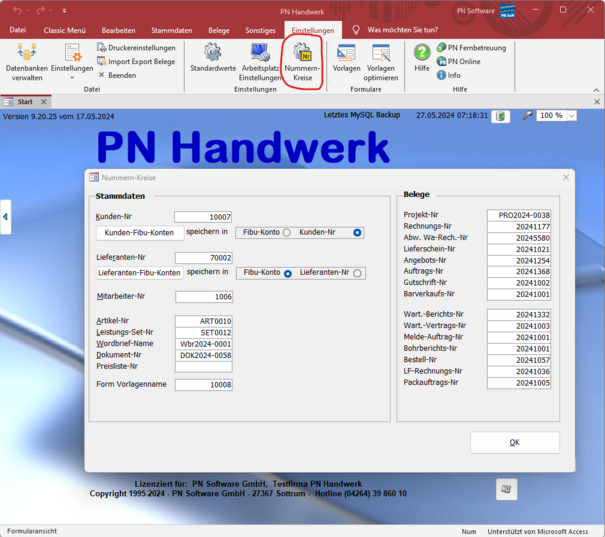Image resolution: width=605 pixels, height=537 pixels.
Task: Click the Auftrags-Nr field 20241368
Action: coord(519,272)
